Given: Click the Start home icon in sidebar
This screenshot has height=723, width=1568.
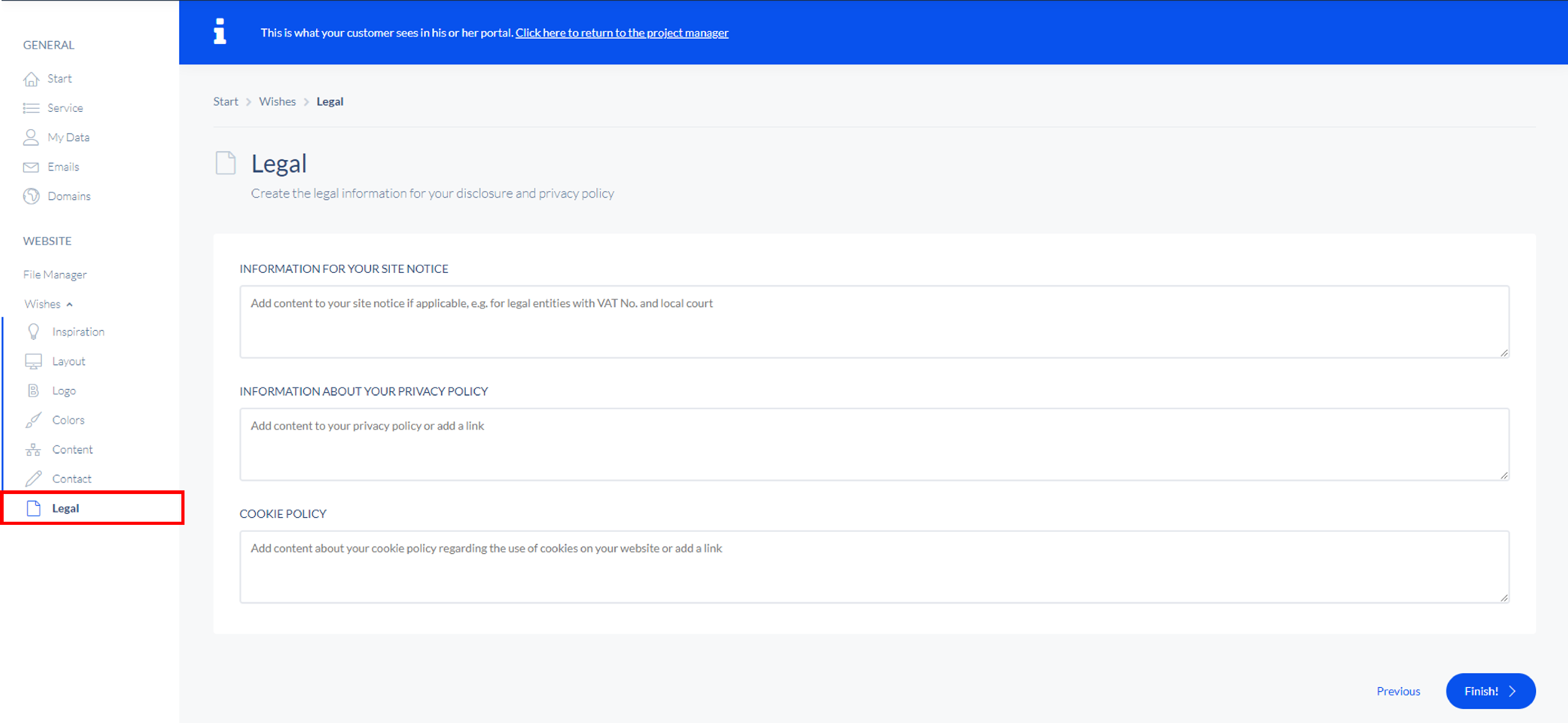Looking at the screenshot, I should [x=31, y=79].
